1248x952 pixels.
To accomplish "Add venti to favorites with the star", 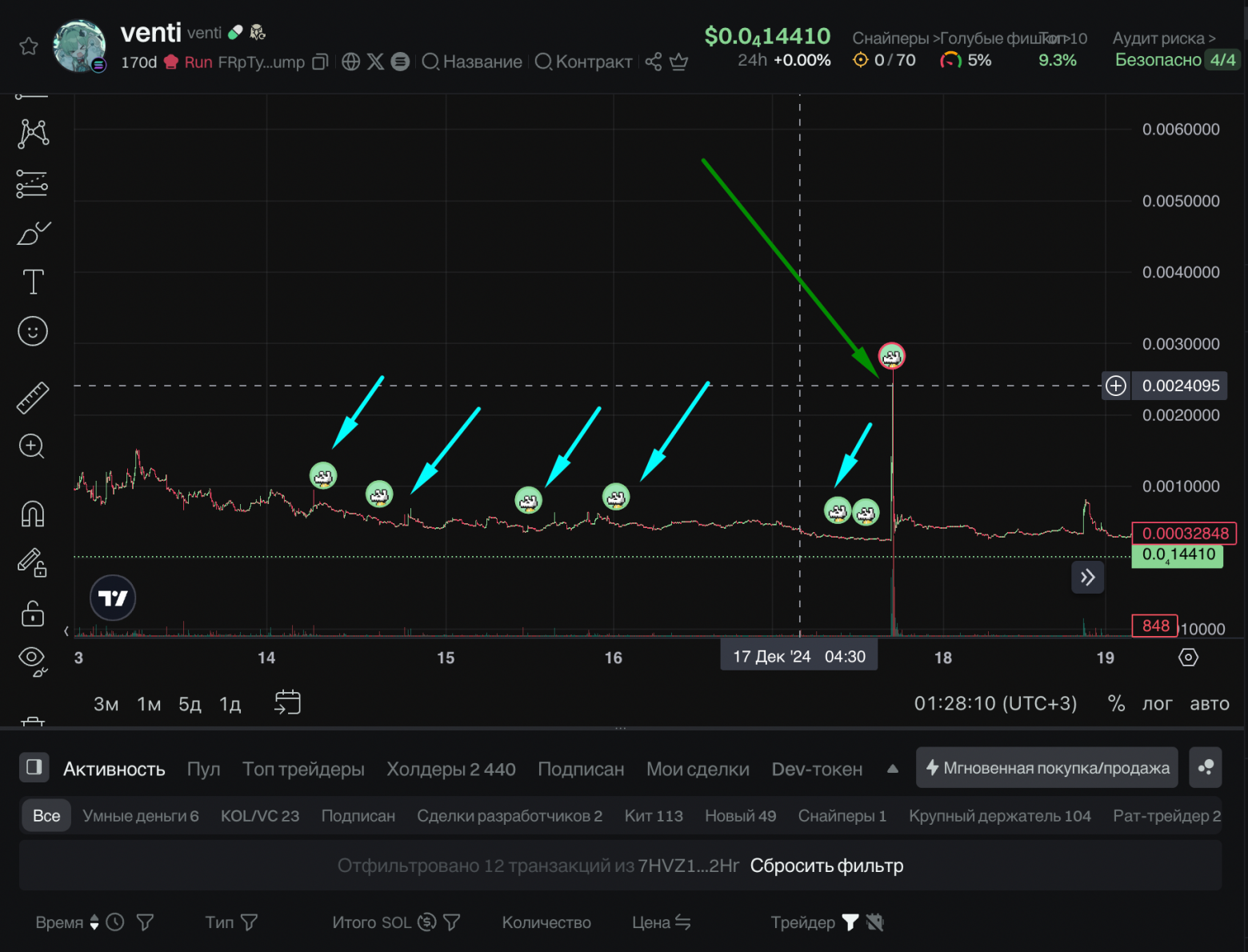I will (29, 46).
